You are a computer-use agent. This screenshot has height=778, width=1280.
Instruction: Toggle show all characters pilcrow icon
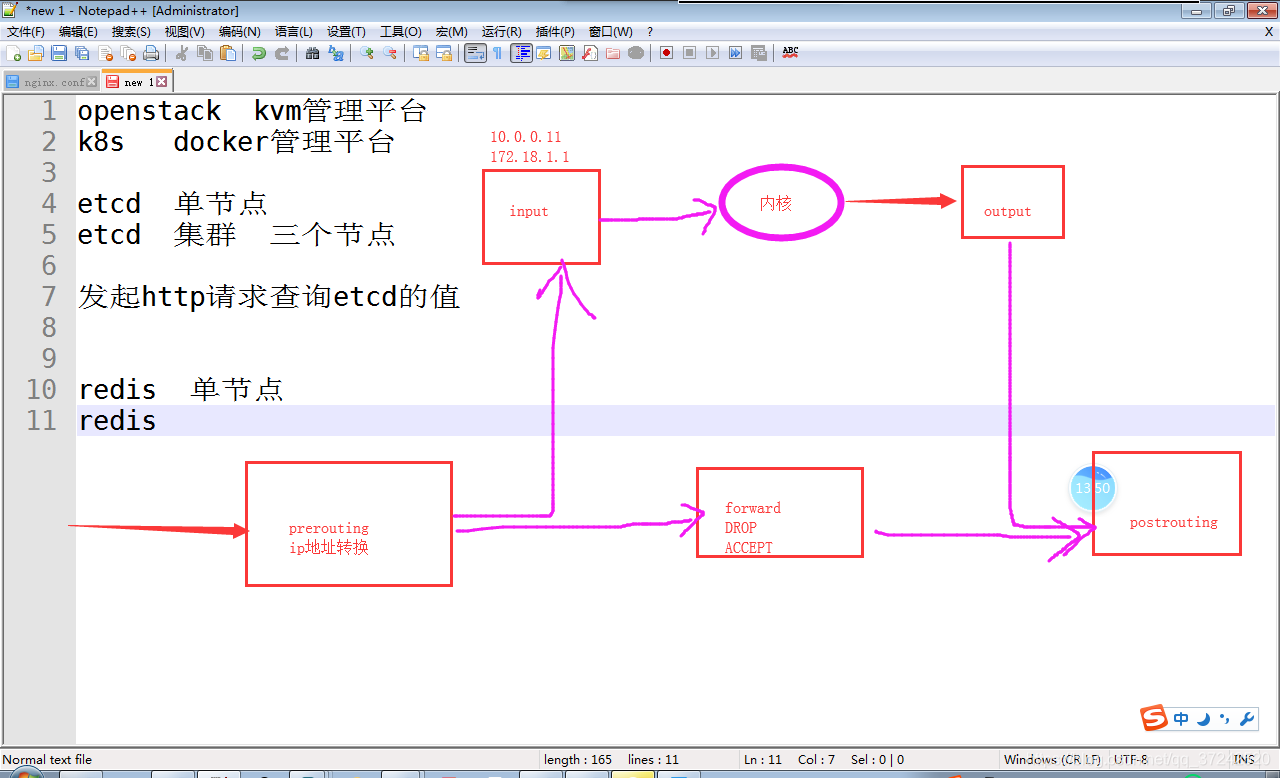coord(497,53)
